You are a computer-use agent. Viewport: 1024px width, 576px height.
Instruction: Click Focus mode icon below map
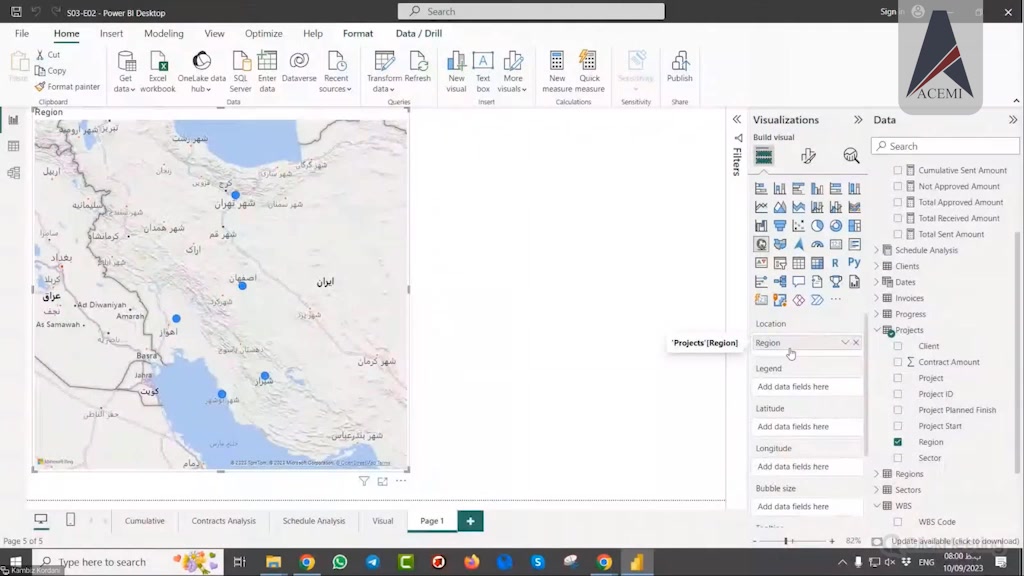tap(383, 481)
